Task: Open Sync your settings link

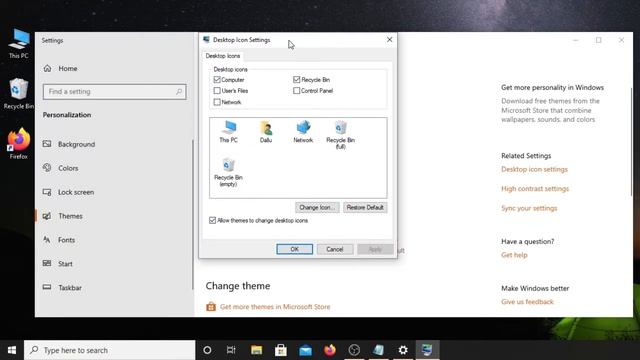Action: (x=529, y=208)
